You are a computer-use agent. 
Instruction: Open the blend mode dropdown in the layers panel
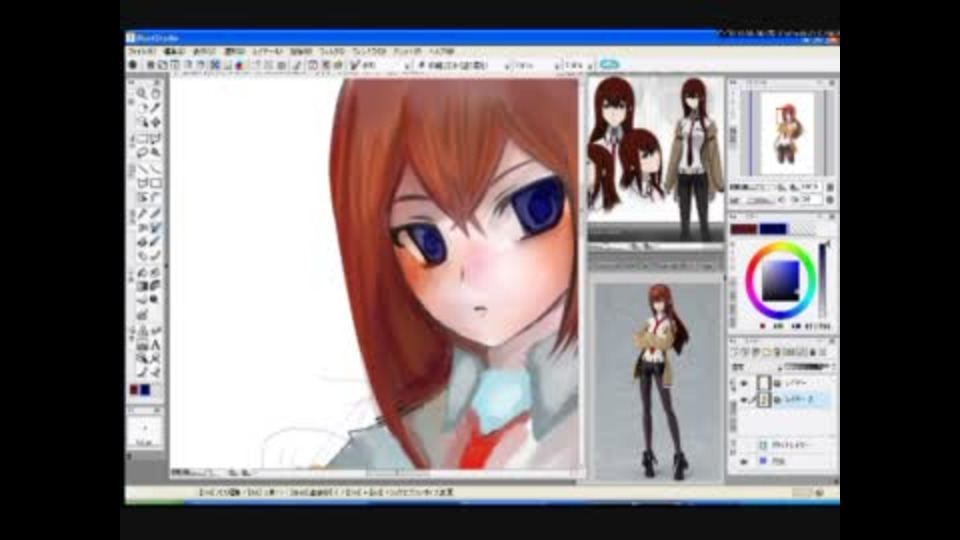pyautogui.click(x=757, y=367)
